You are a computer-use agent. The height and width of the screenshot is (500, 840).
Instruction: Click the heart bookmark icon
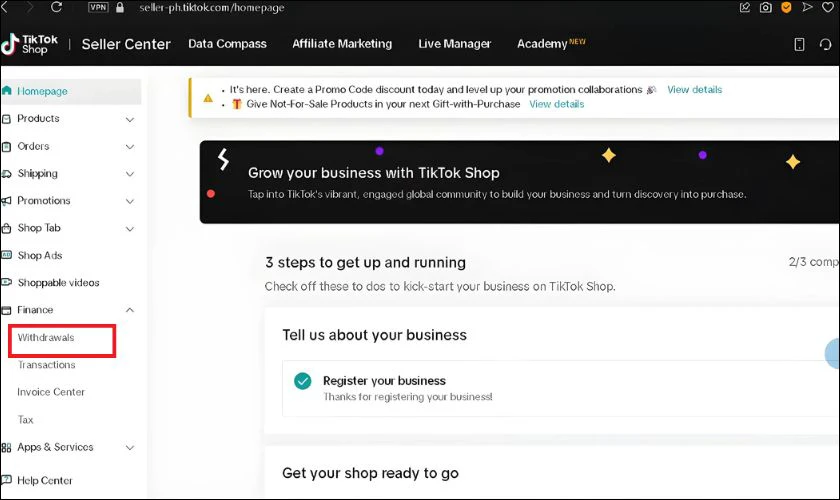(828, 8)
